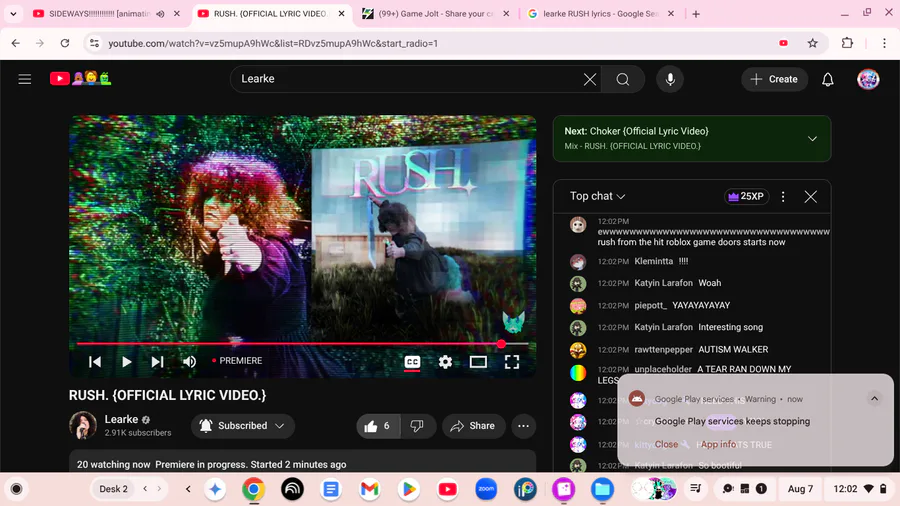
Task: Like the RUSH lyric video
Action: click(x=378, y=426)
